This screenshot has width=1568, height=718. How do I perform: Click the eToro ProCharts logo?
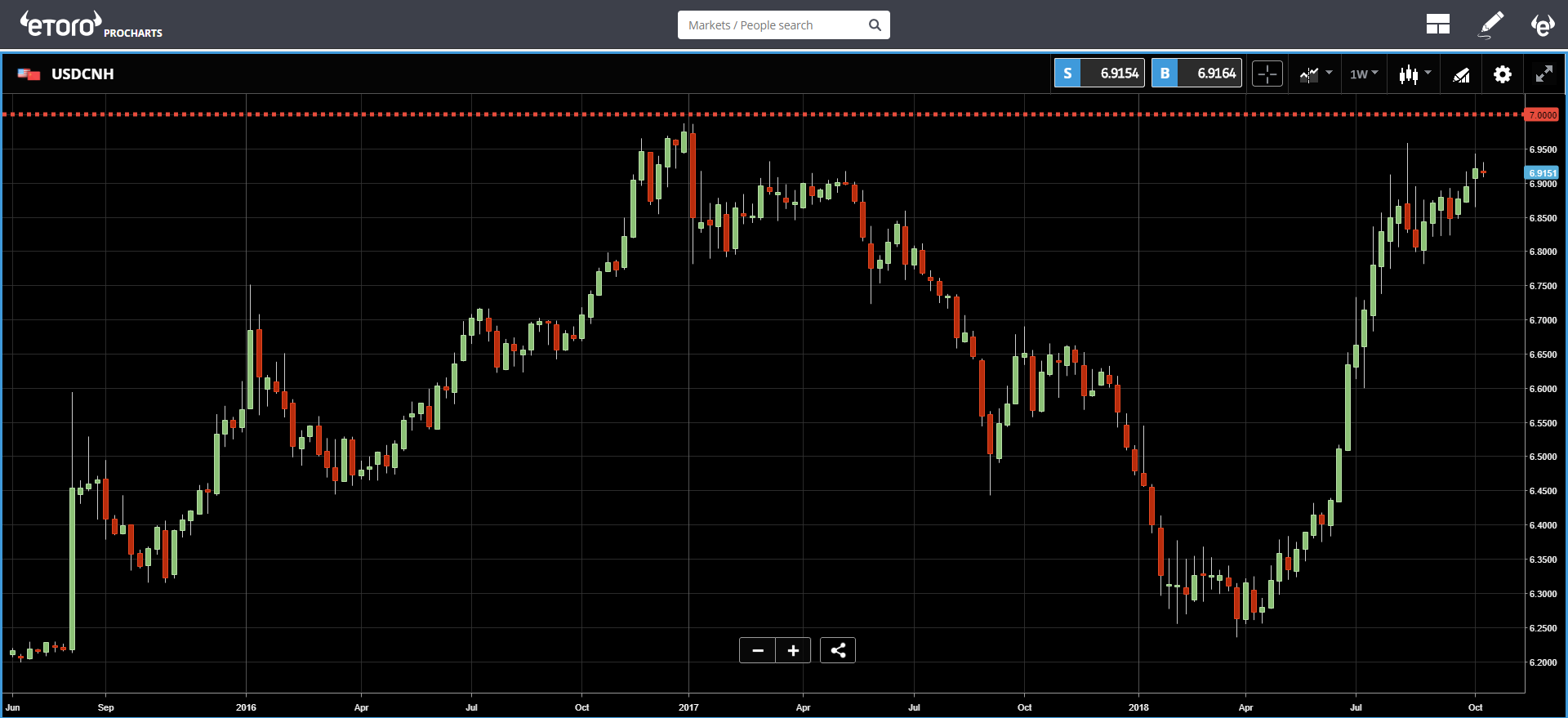click(x=91, y=25)
